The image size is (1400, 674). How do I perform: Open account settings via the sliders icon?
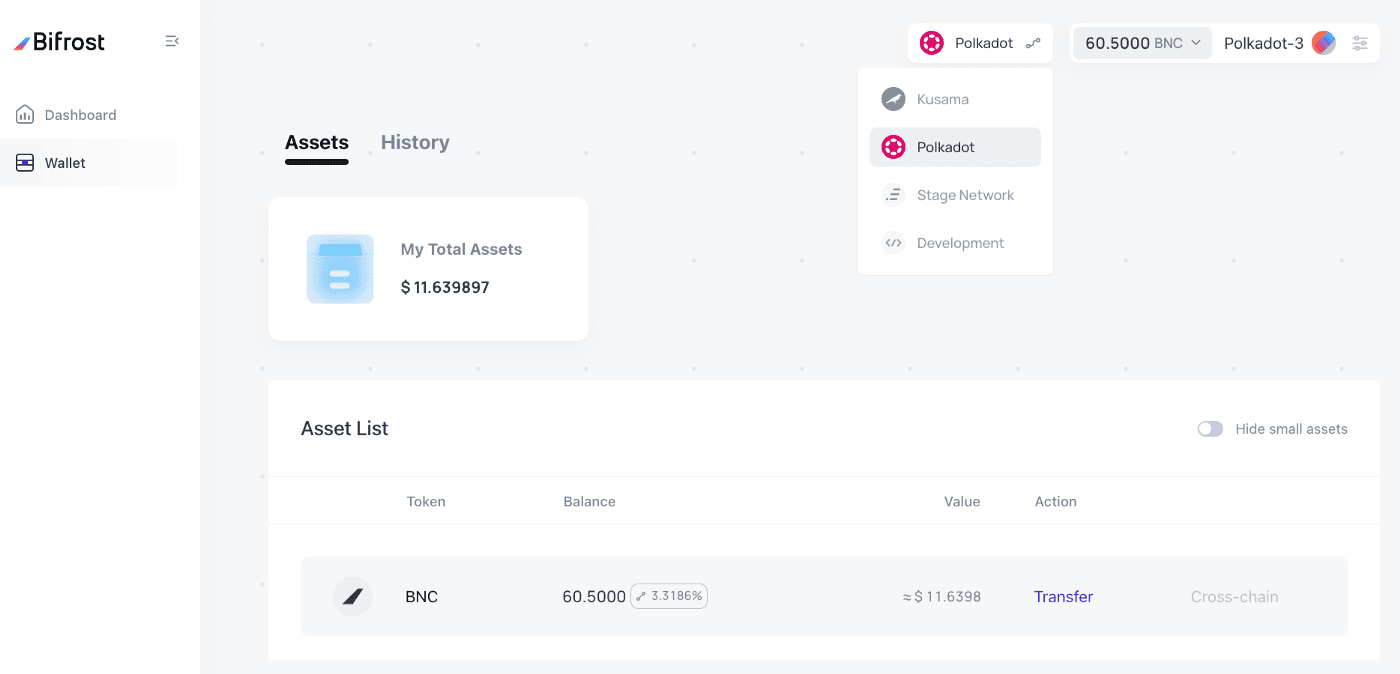click(1360, 43)
